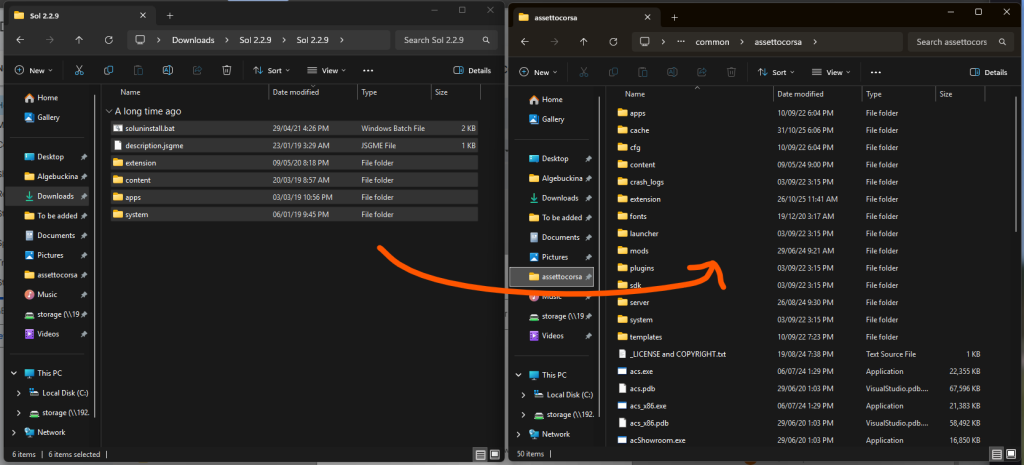The width and height of the screenshot is (1024, 465).
Task: Add new tab in Sol 2.2.9 window
Action: 170,16
